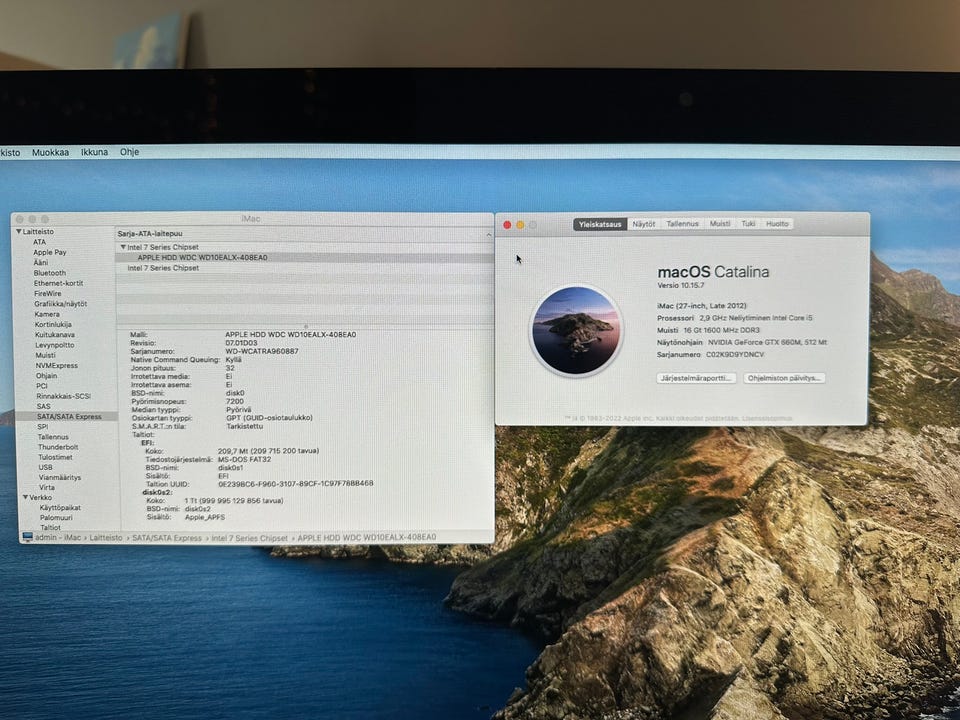The width and height of the screenshot is (960, 720).
Task: Switch to the Näytöt tab
Action: tap(643, 224)
